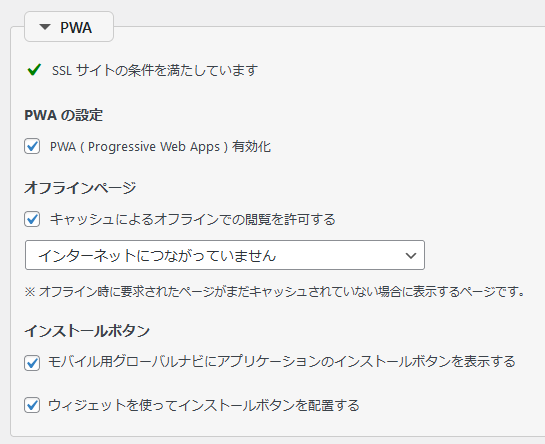The image size is (545, 444).
Task: Click the ウィジェットを使ってインストールボタンを配置する label
Action: point(204,405)
